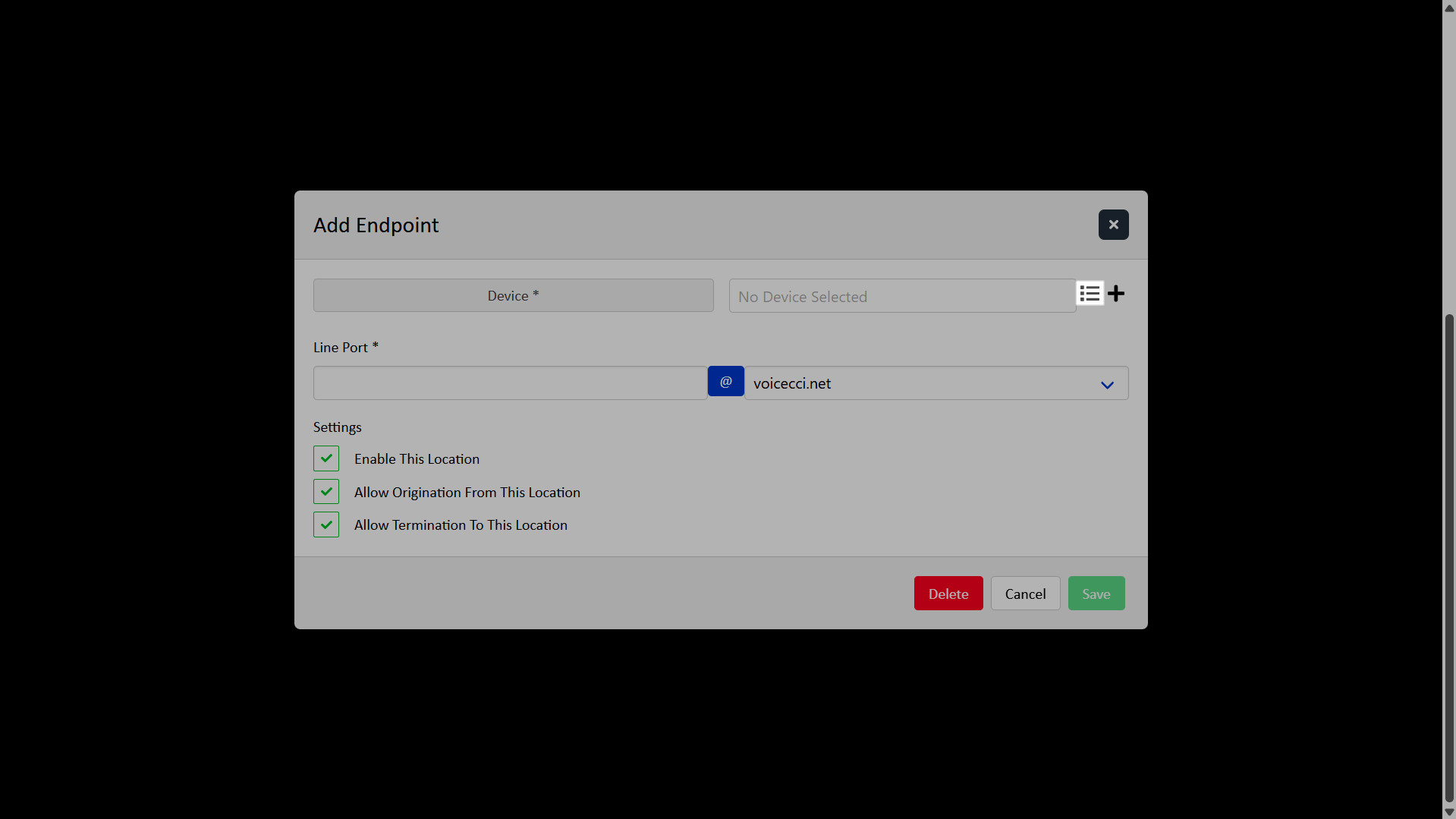Click the Enable This Location label text

[417, 459]
